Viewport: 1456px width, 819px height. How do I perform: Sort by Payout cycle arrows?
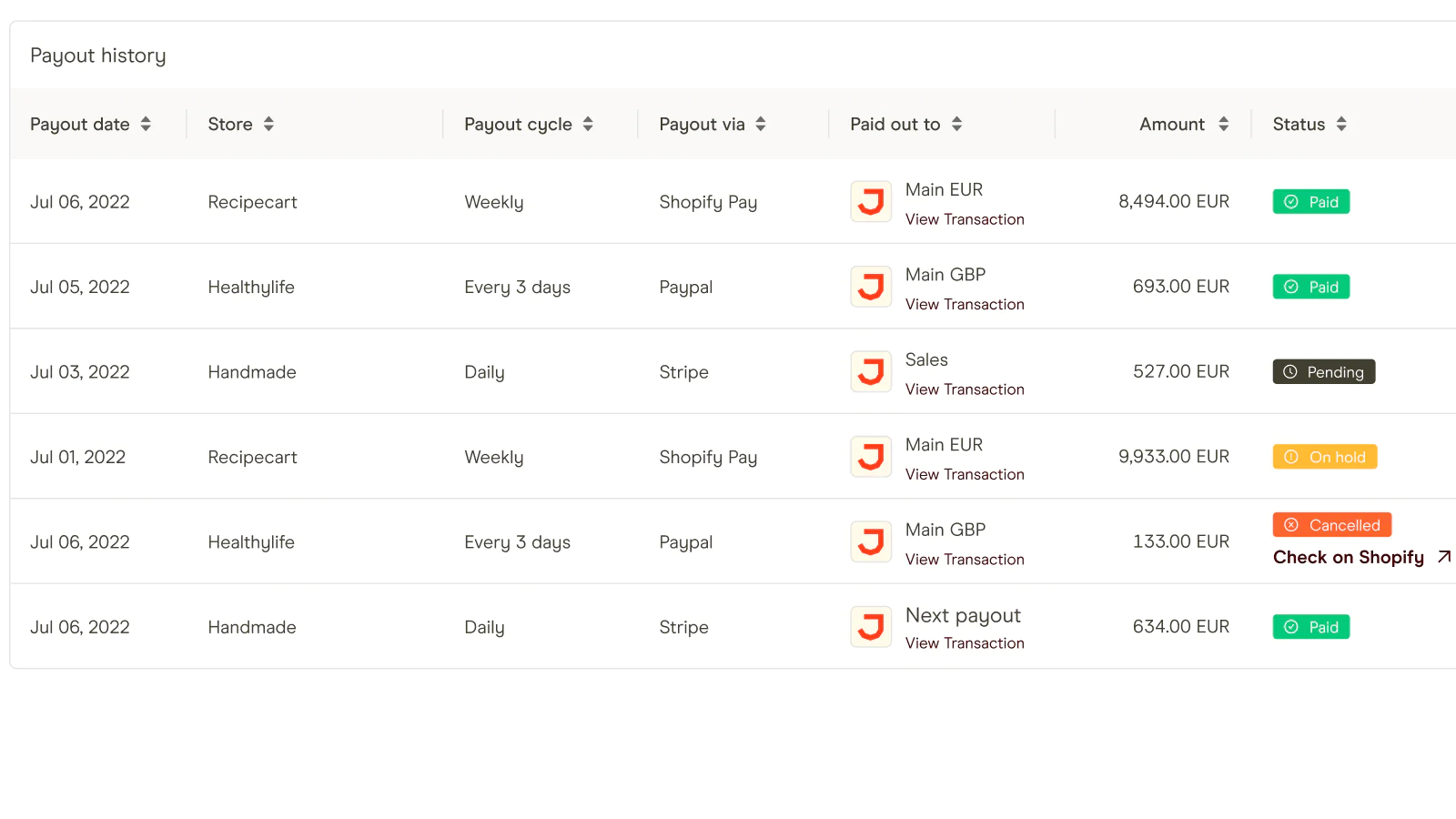tap(588, 125)
